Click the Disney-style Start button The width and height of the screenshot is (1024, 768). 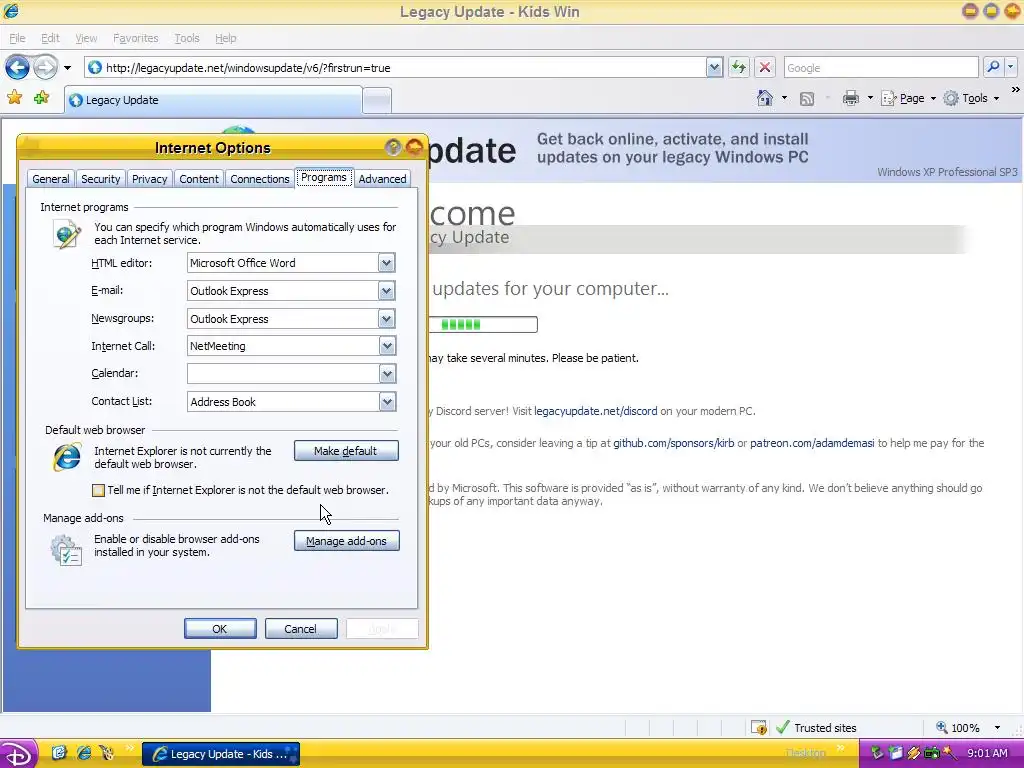point(18,754)
